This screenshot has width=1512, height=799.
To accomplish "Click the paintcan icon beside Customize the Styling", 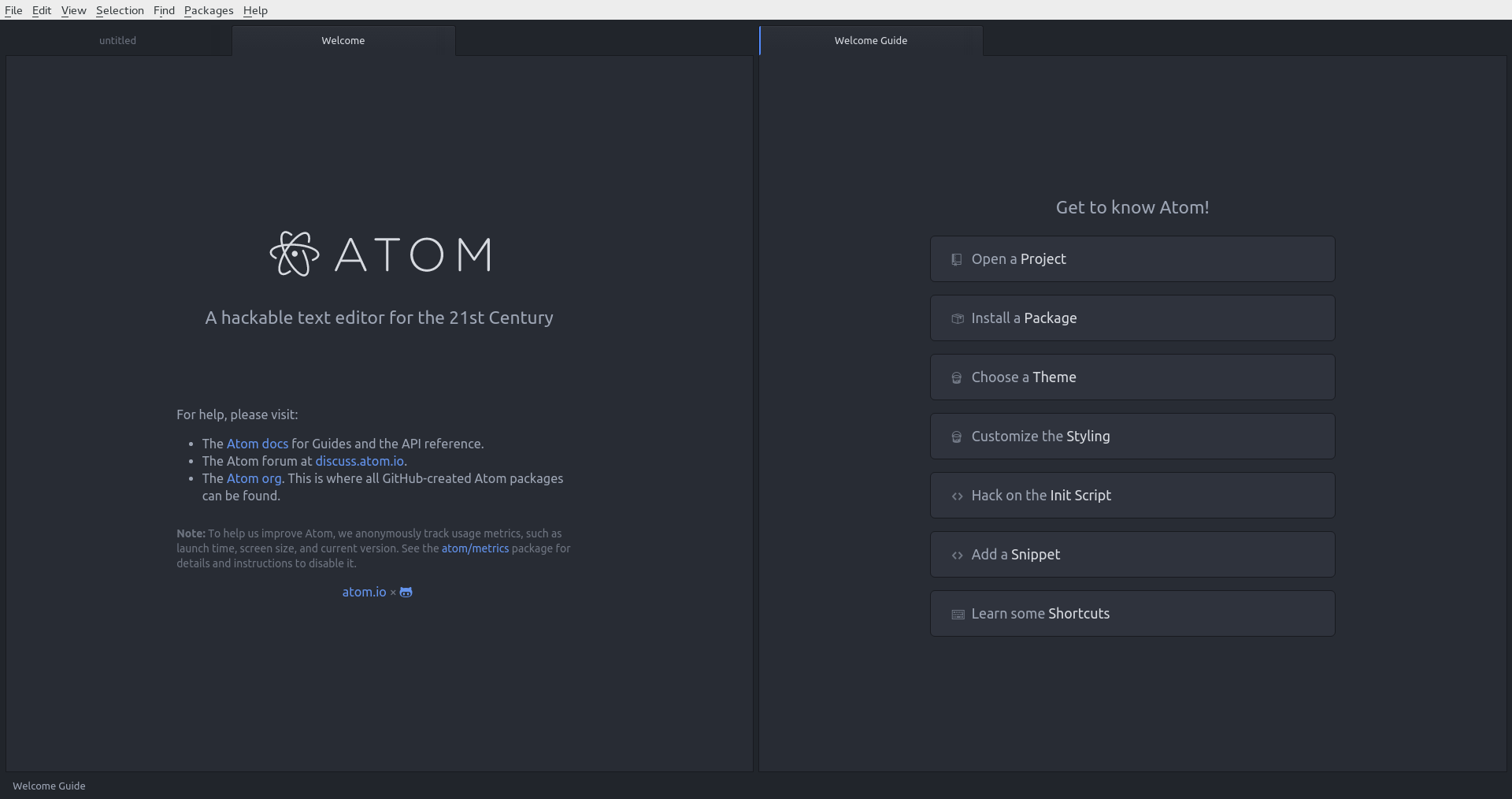I will coord(957,437).
